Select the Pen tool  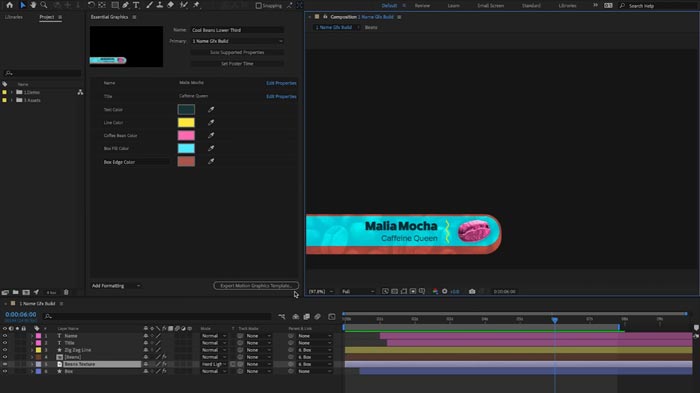click(125, 5)
